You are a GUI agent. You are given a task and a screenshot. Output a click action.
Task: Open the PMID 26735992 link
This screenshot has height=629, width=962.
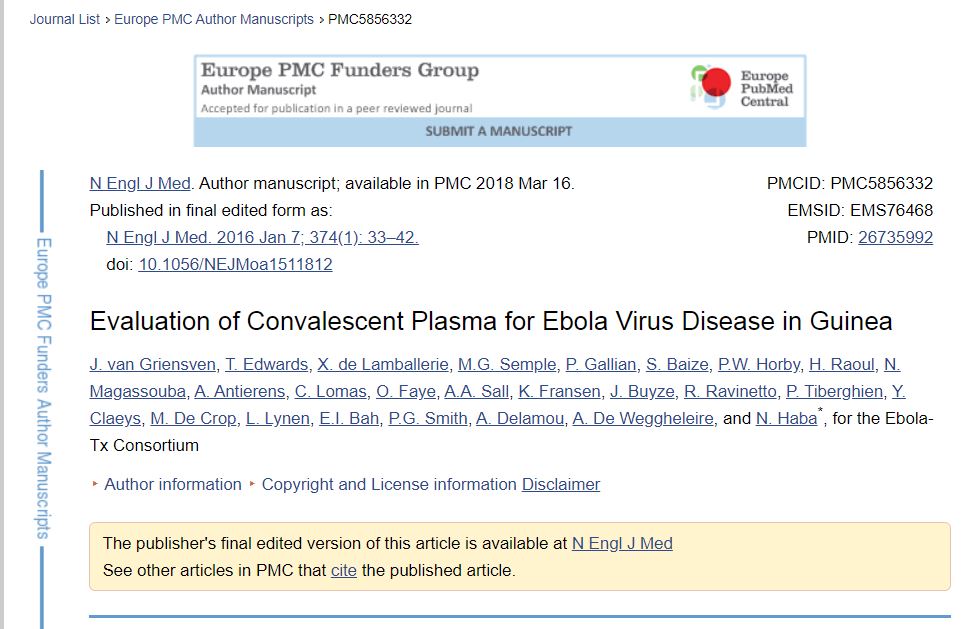895,238
